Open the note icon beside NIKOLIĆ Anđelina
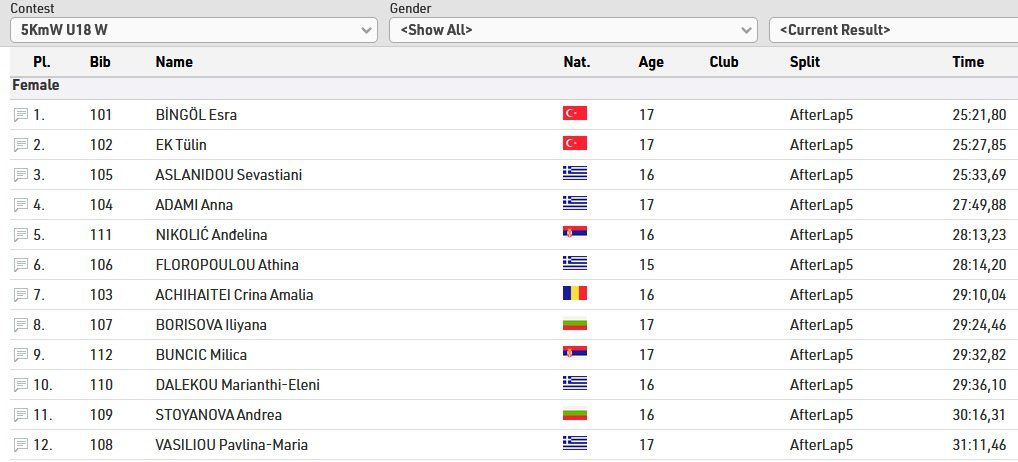Screen dimensions: 1018x462 (x=21, y=235)
